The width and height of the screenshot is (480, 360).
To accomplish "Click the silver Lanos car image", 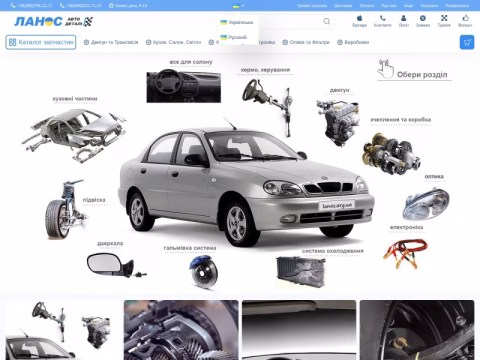I will pyautogui.click(x=246, y=187).
